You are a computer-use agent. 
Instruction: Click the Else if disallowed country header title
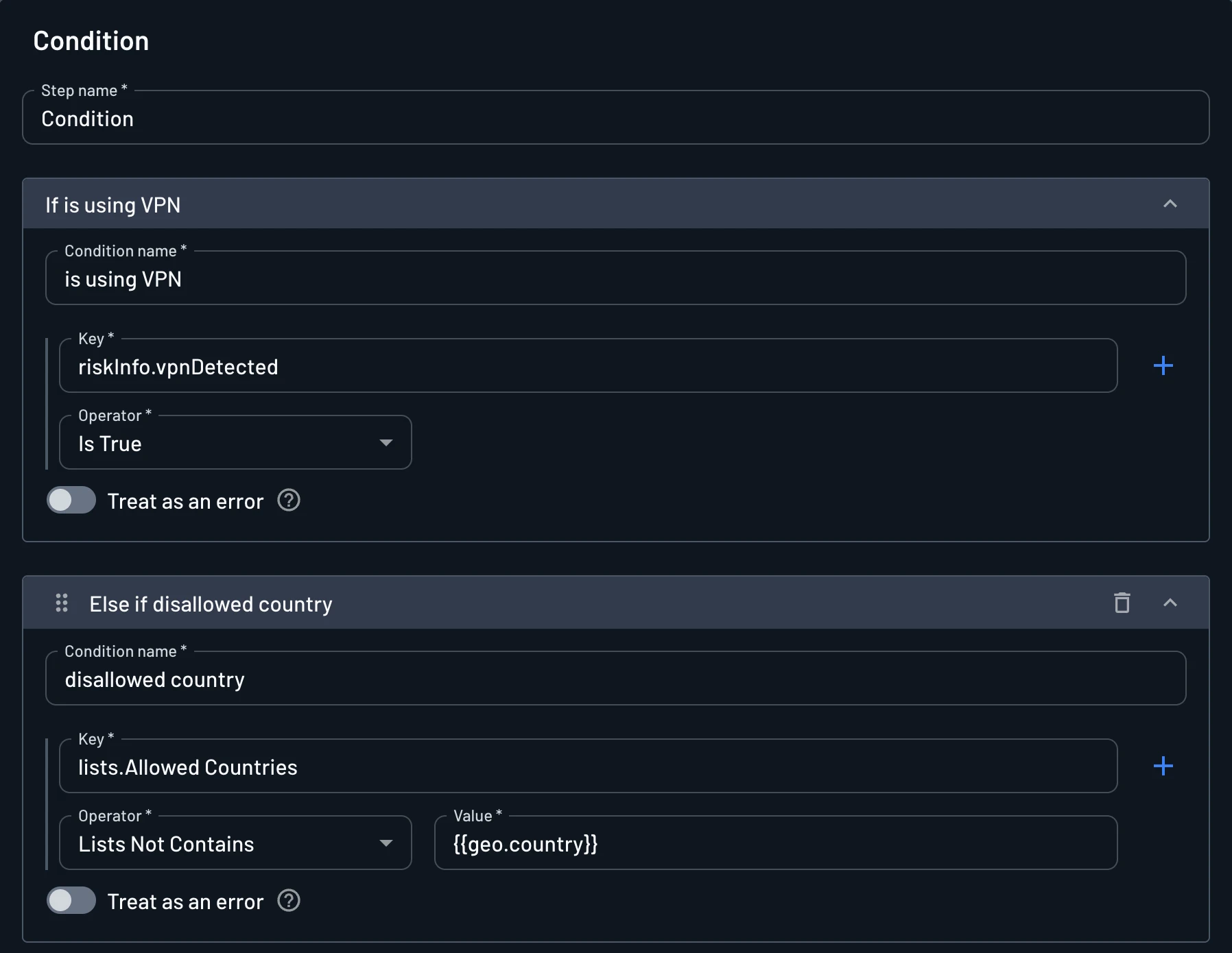(211, 604)
